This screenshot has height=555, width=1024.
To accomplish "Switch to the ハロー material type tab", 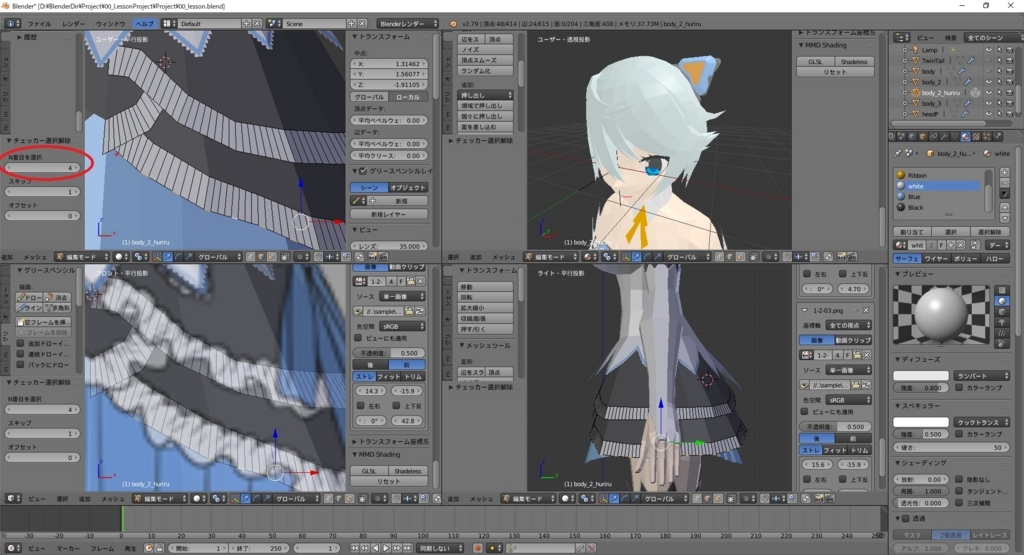I will [995, 259].
